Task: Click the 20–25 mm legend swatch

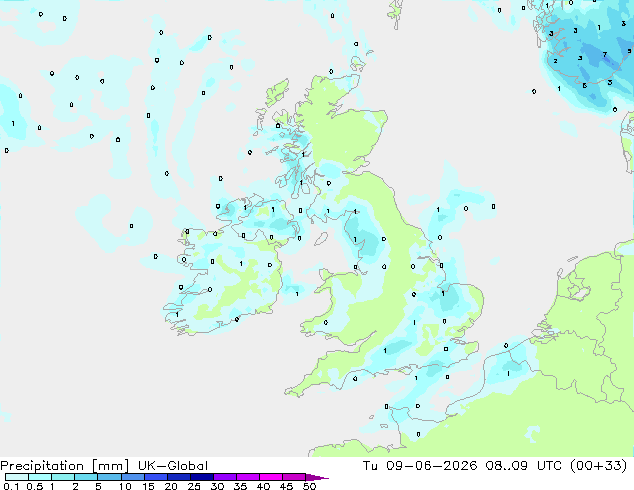Action: [178, 477]
